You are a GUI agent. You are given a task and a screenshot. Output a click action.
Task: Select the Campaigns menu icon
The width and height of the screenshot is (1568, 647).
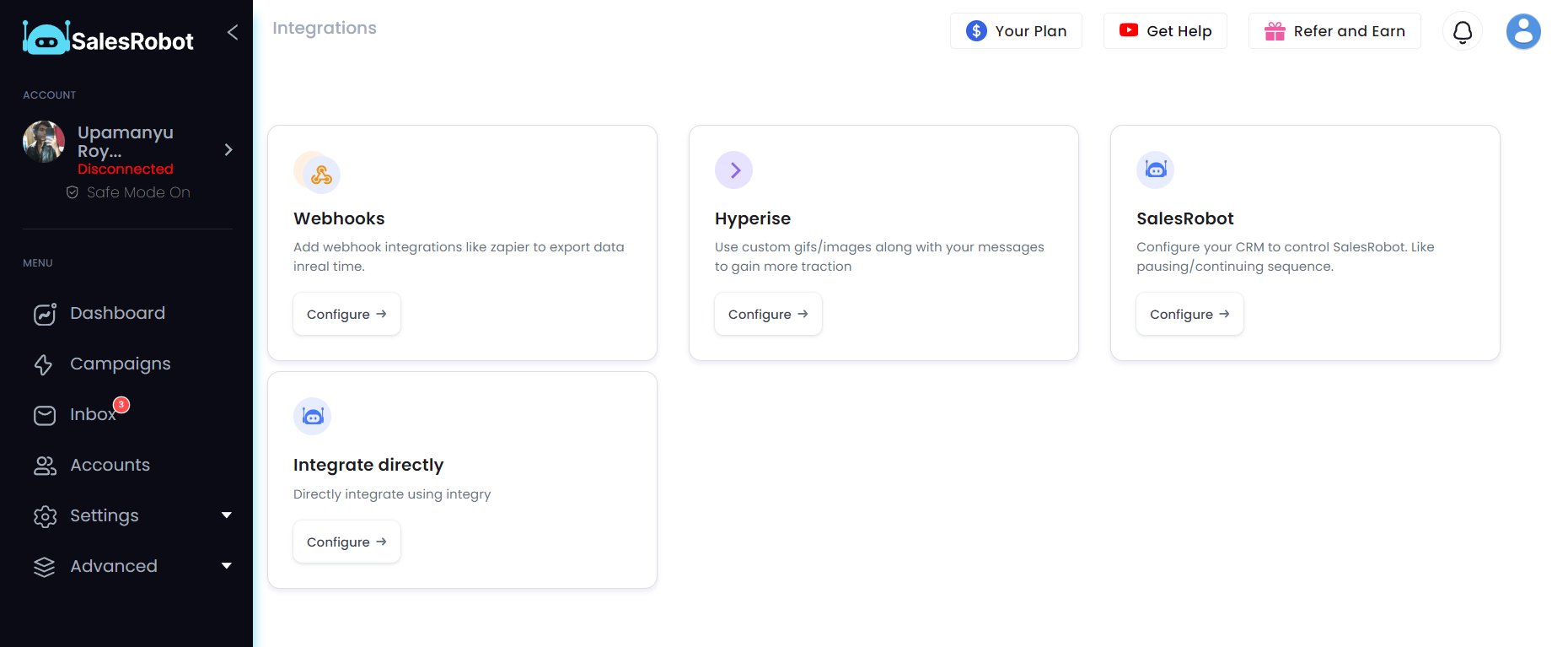point(44,364)
